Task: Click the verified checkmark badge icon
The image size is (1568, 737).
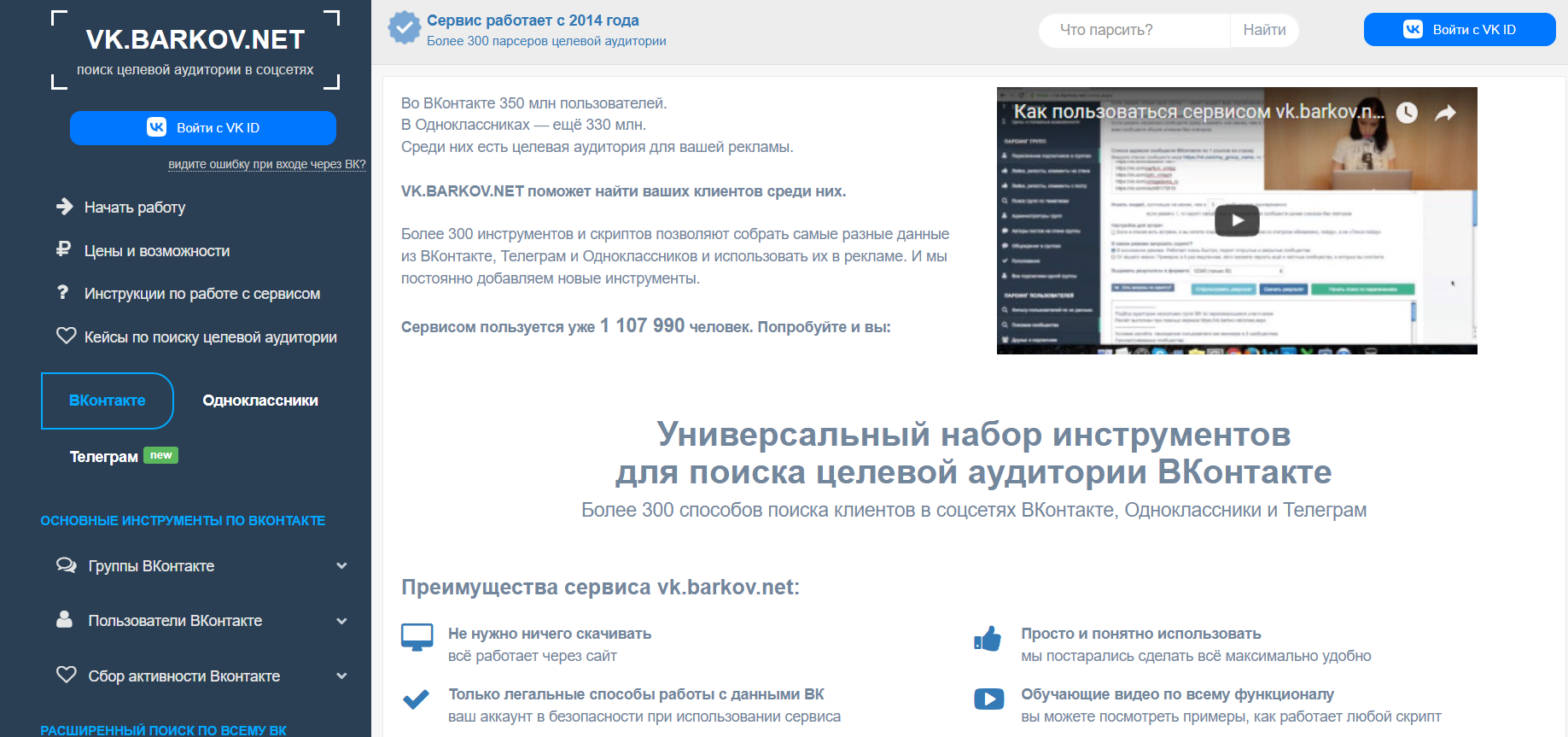Action: click(405, 27)
